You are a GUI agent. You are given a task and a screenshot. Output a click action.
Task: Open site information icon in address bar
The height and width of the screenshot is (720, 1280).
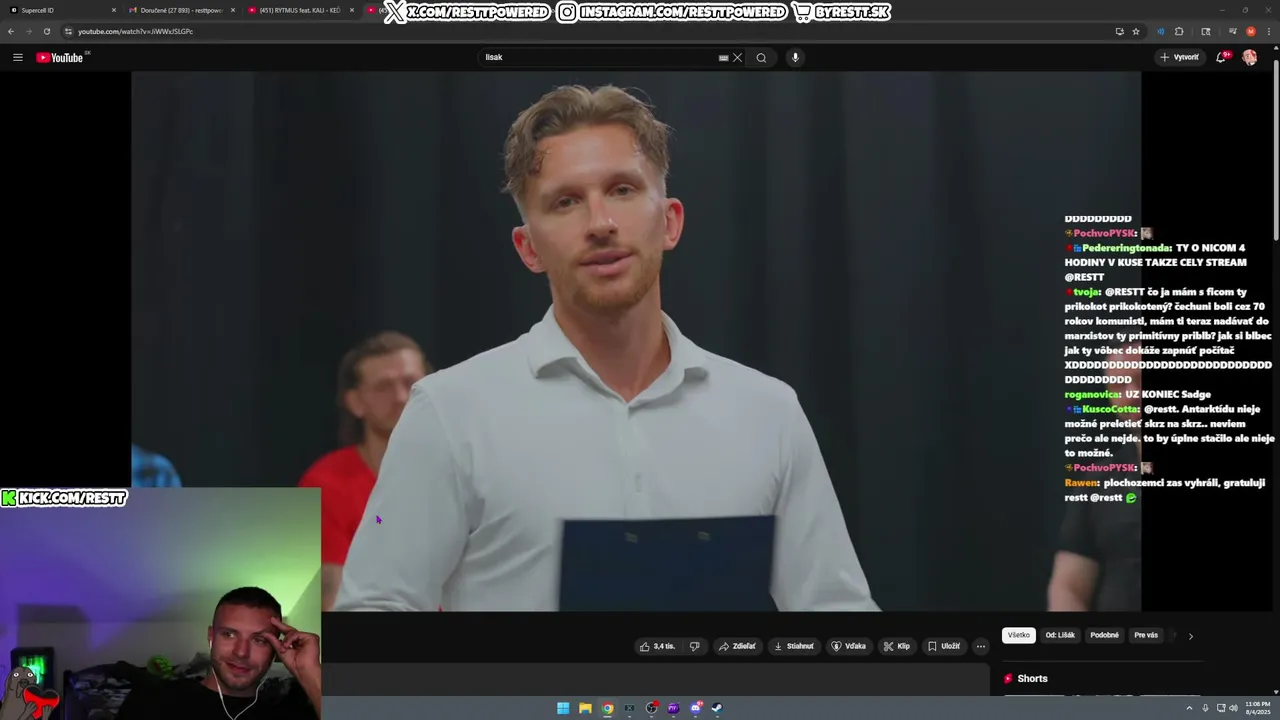[x=68, y=31]
